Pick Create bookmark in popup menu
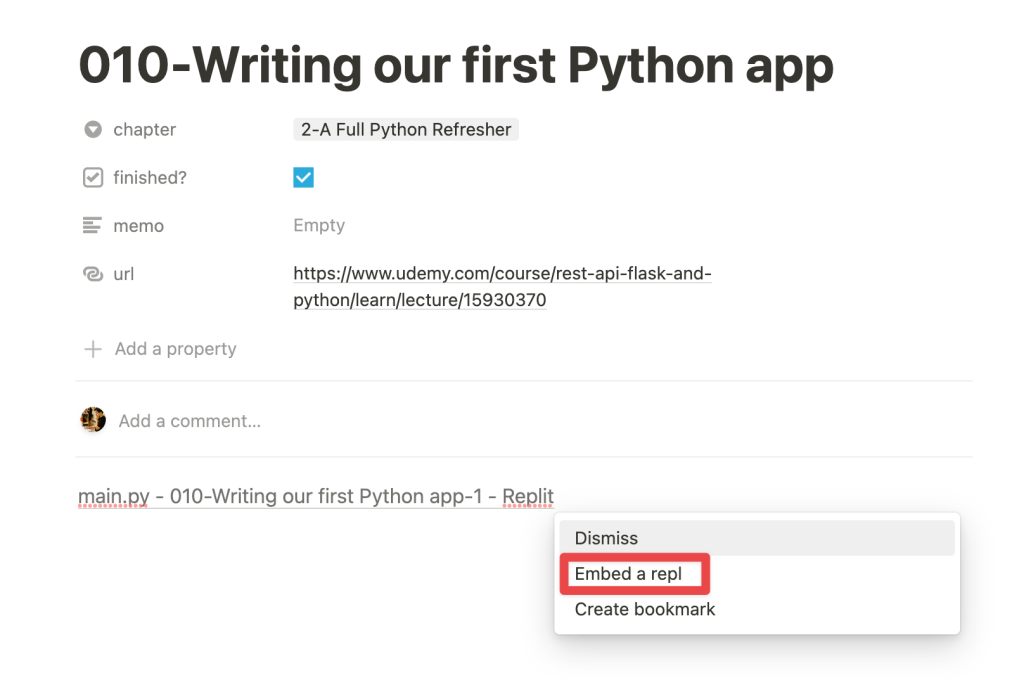The height and width of the screenshot is (692, 1024). click(x=645, y=609)
